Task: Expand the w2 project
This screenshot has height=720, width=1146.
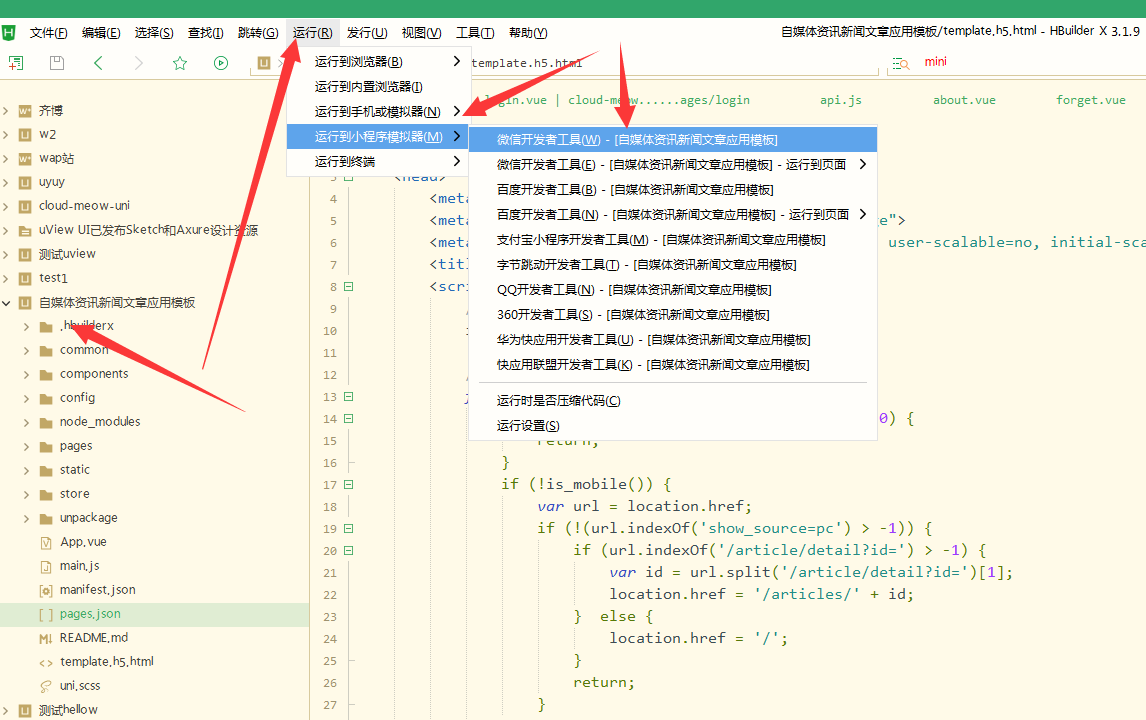Action: point(6,134)
